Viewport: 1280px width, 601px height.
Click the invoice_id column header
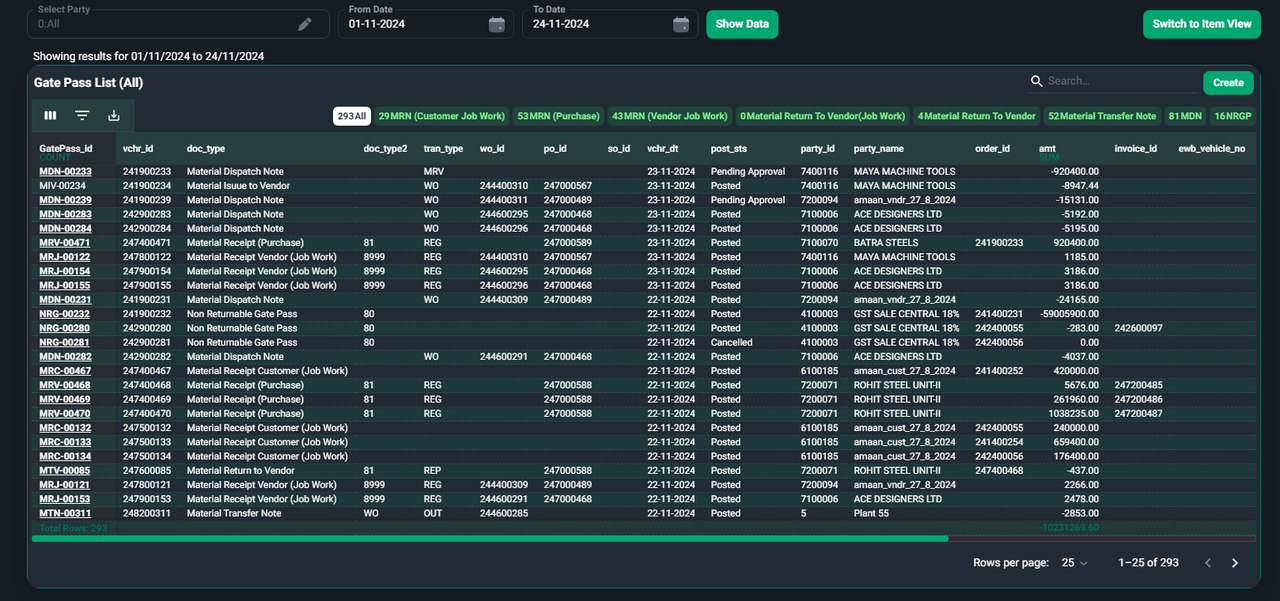pos(1136,148)
